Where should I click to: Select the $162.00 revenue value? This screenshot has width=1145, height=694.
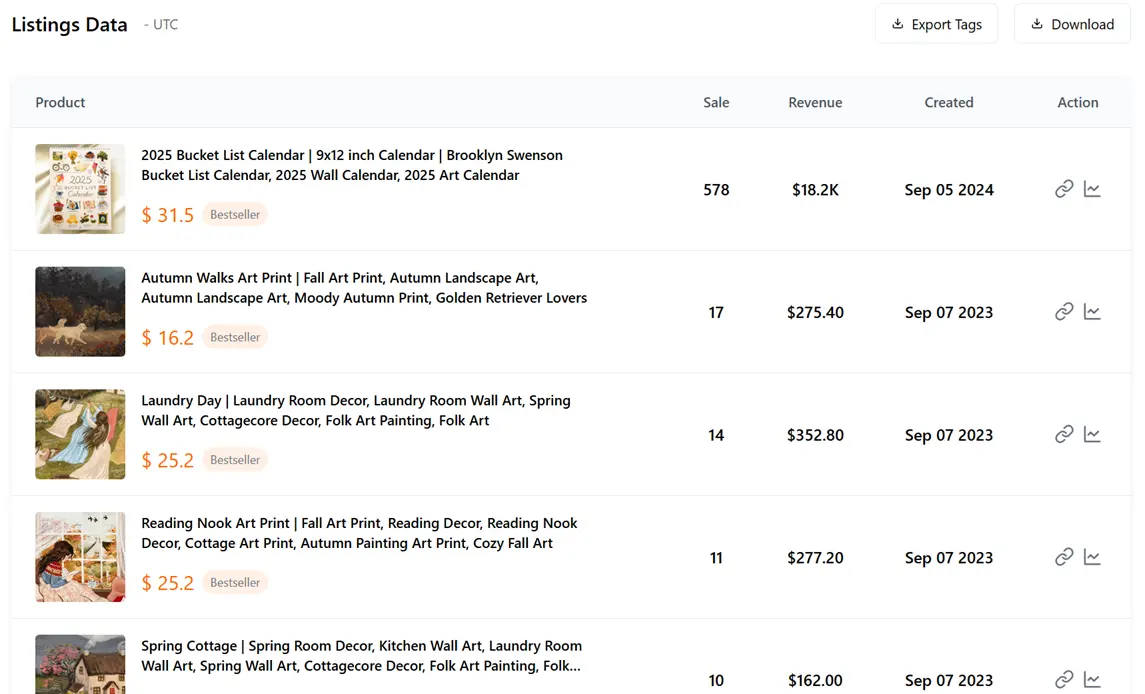(x=815, y=681)
